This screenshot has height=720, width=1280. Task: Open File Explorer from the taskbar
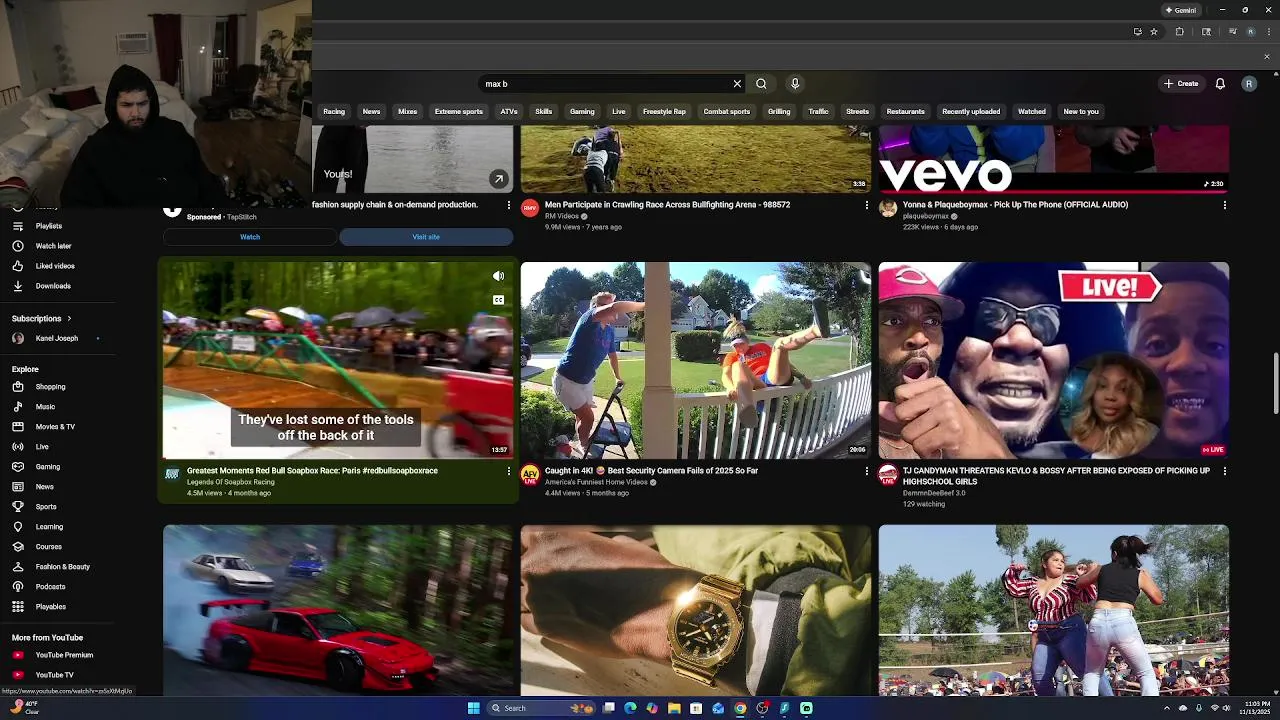[x=674, y=708]
